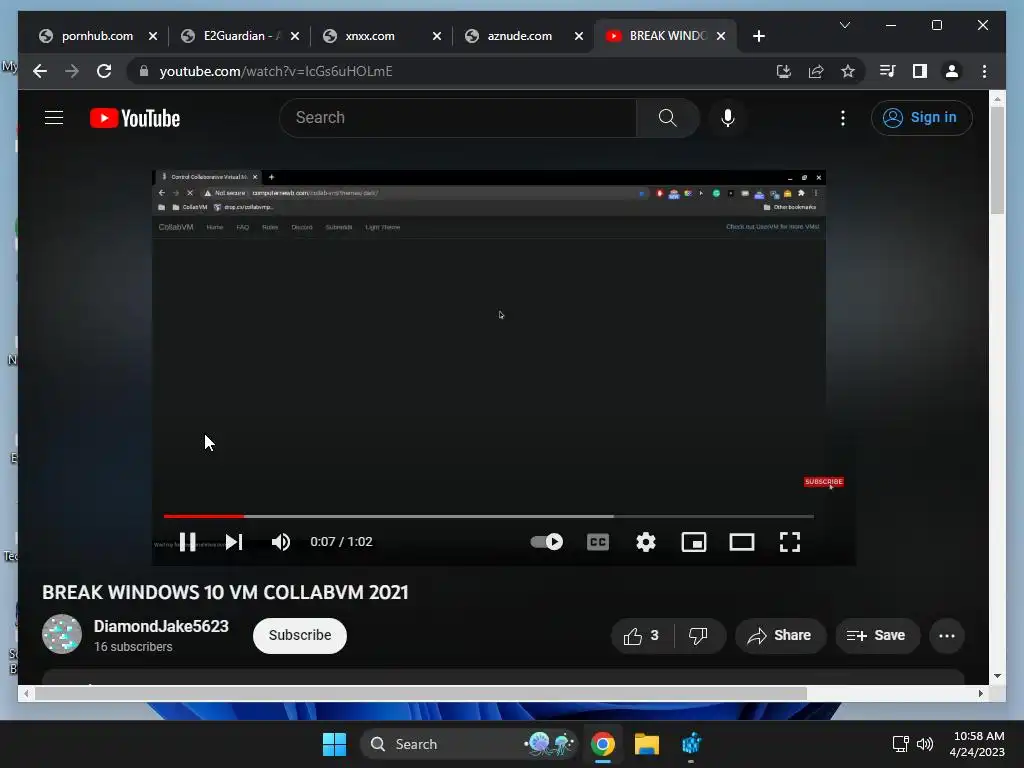Screen dimensions: 1024x768
Task: Switch to the E2Guardian tab
Action: tap(242, 36)
